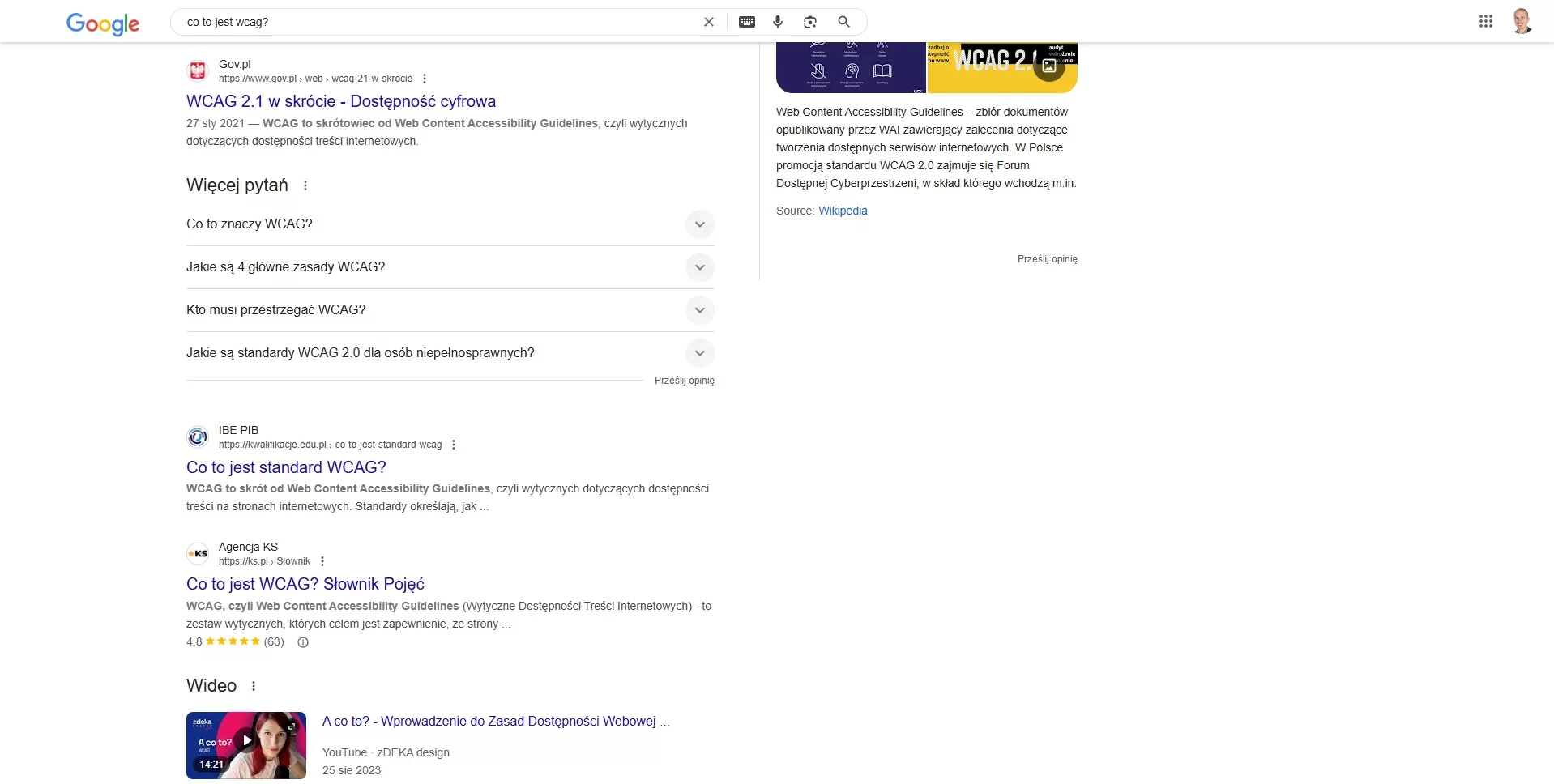Expand Jakie są 4 główne zasady WCAG?
Screen dimensions: 1554x784
click(x=450, y=267)
